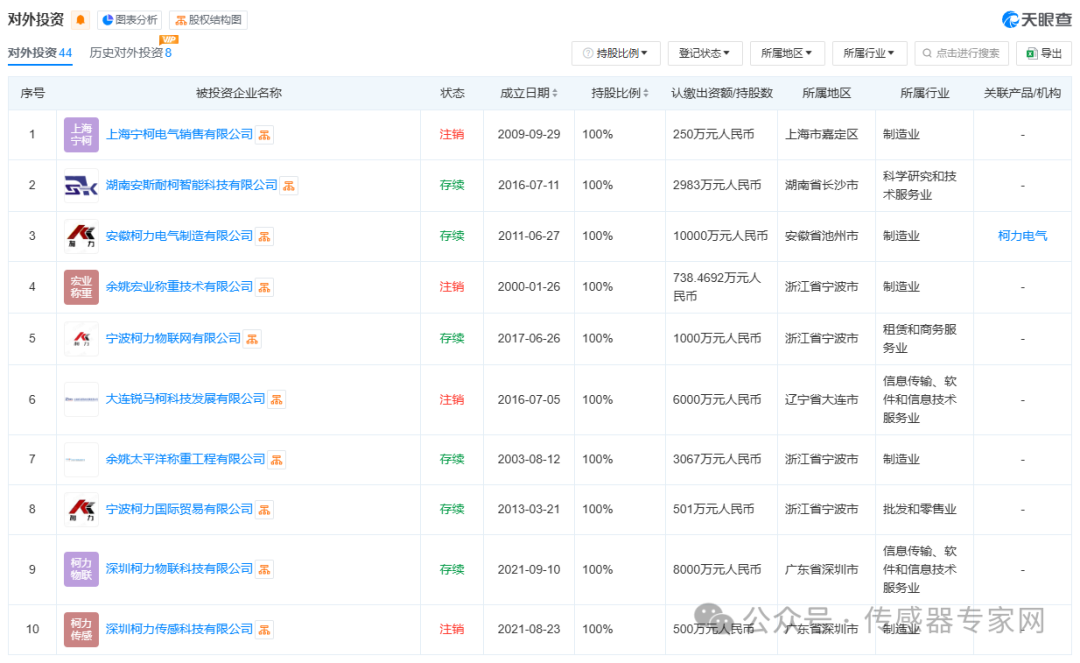This screenshot has width=1080, height=663.
Task: Click equity structure icon beside 余姚太平洋称重工程有限公司
Action: tap(277, 459)
